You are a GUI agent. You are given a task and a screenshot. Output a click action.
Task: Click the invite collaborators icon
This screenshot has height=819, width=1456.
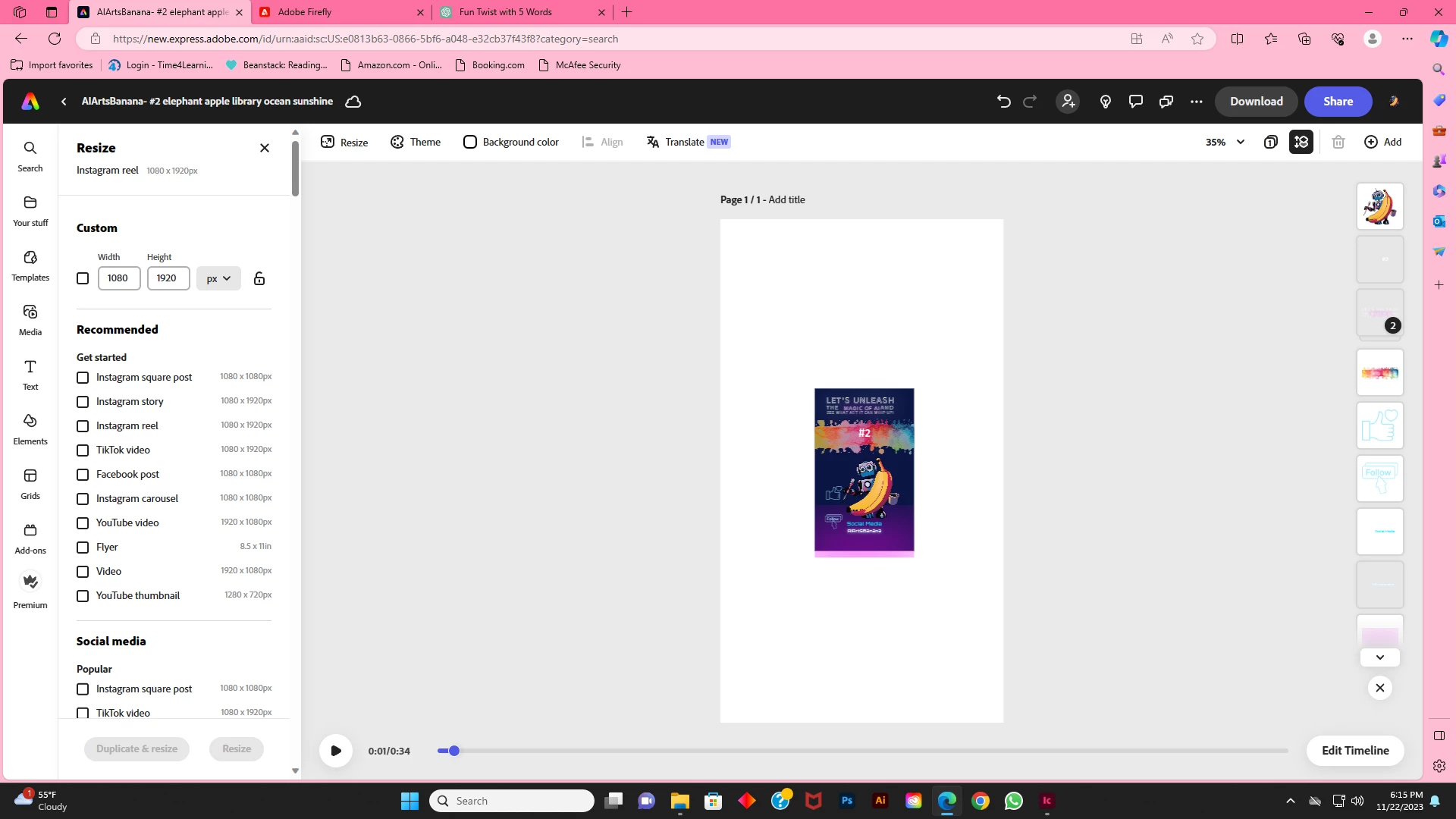pos(1068,101)
